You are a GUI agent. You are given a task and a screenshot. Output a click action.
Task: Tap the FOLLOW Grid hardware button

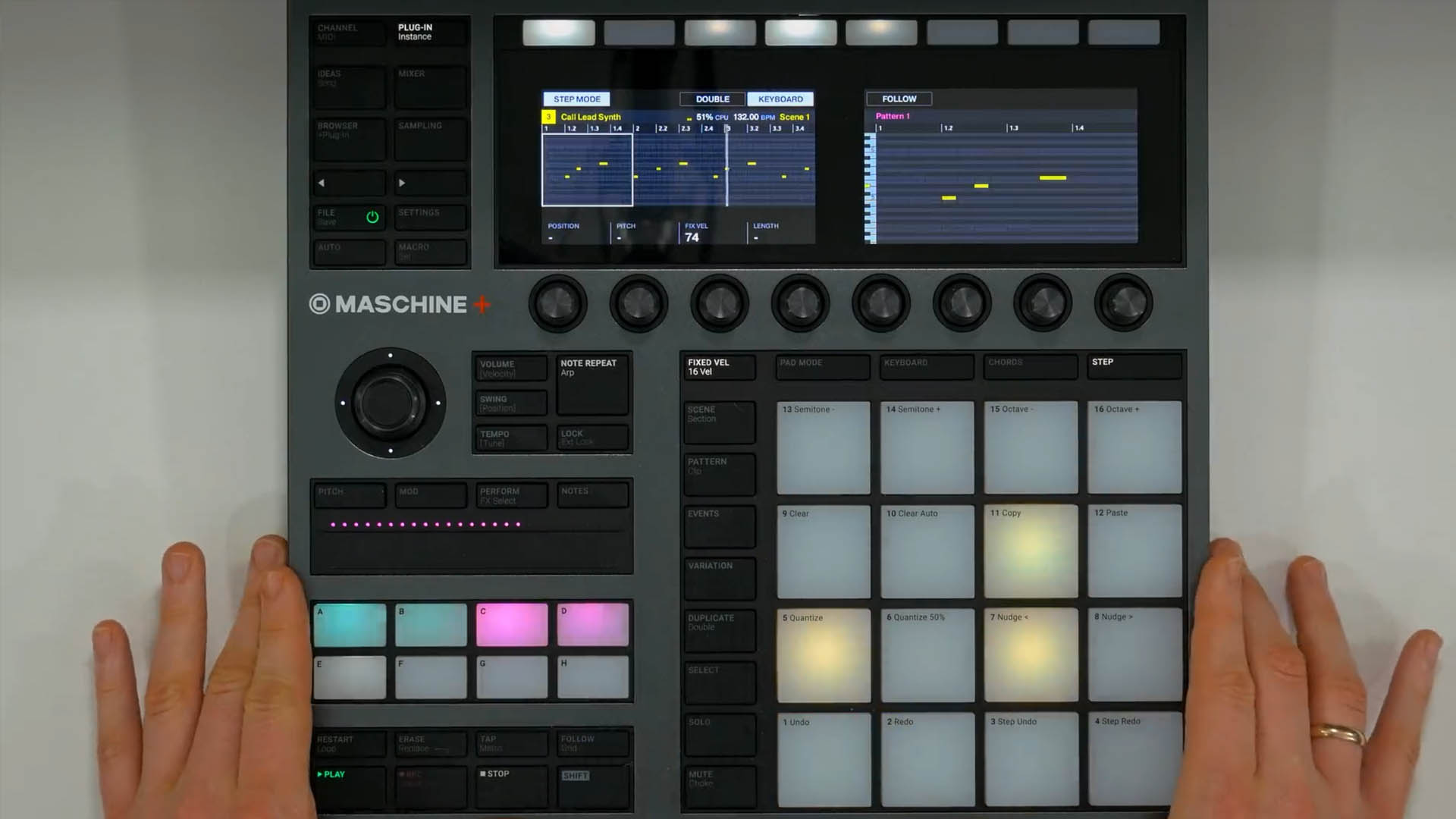click(592, 743)
